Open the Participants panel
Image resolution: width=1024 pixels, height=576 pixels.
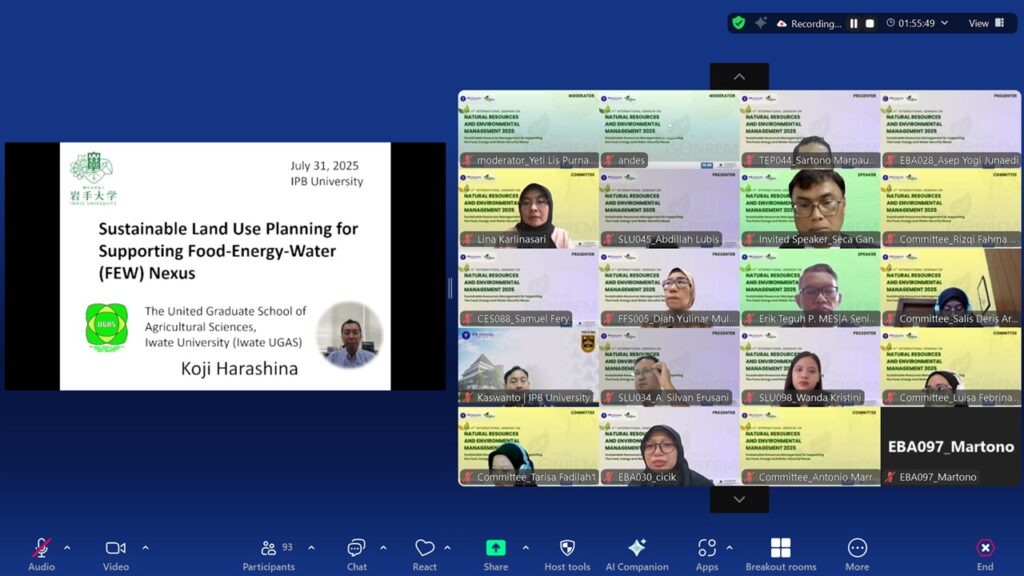pos(269,549)
